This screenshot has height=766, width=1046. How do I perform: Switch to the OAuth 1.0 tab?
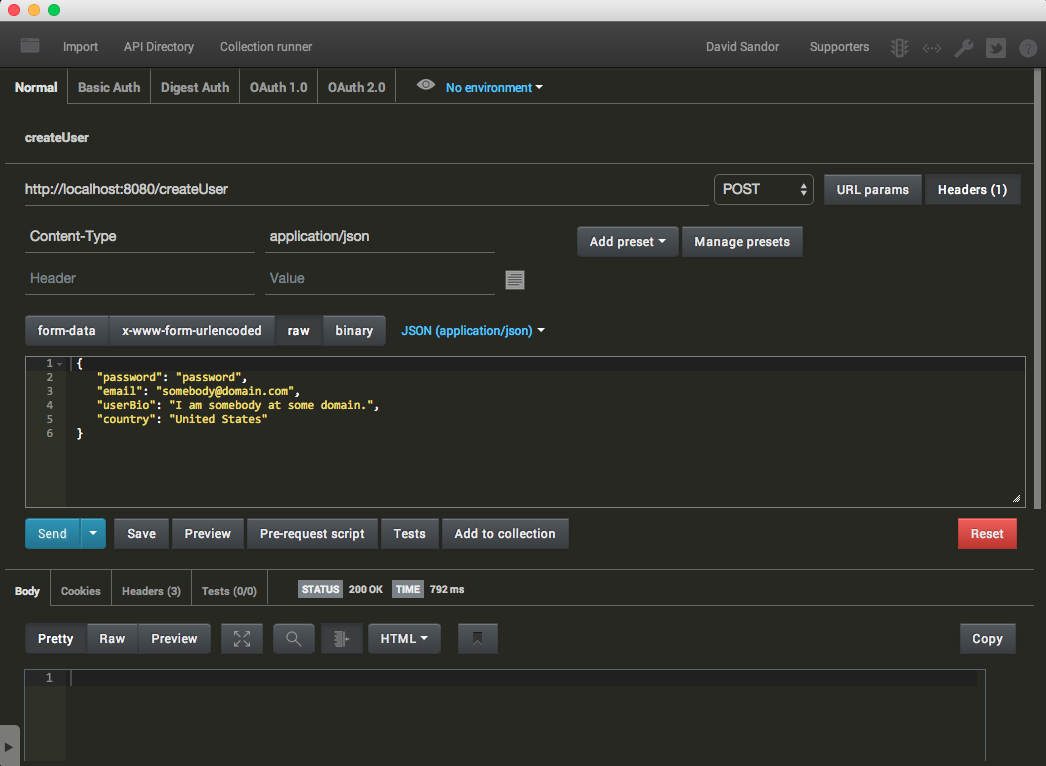(x=278, y=87)
